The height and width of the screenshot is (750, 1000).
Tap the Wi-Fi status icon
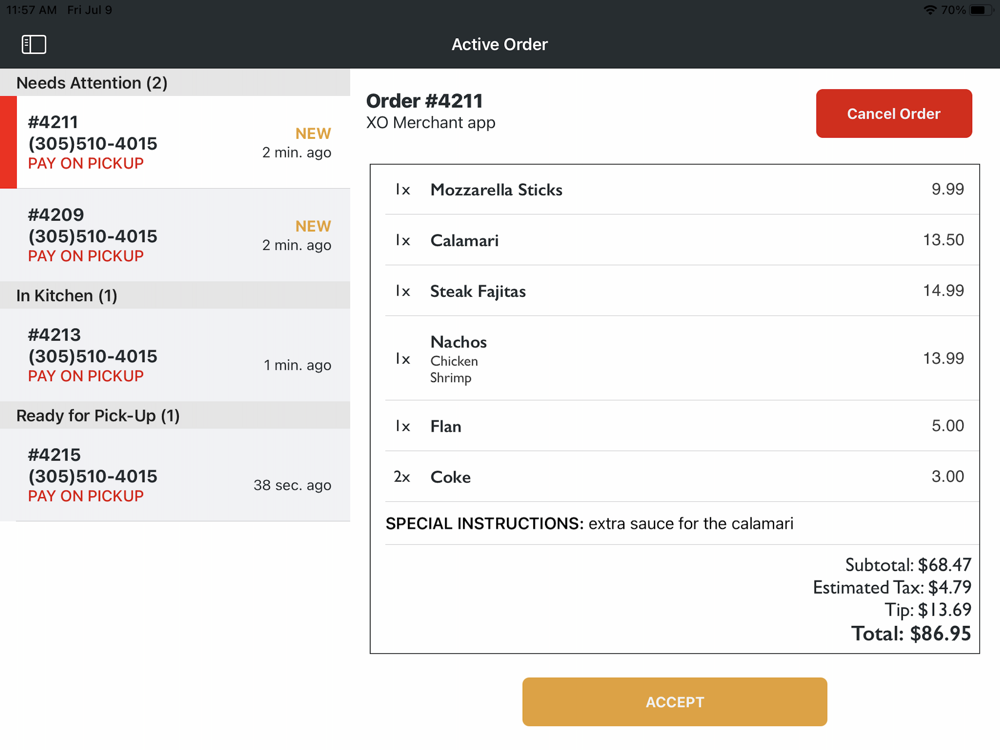[930, 10]
